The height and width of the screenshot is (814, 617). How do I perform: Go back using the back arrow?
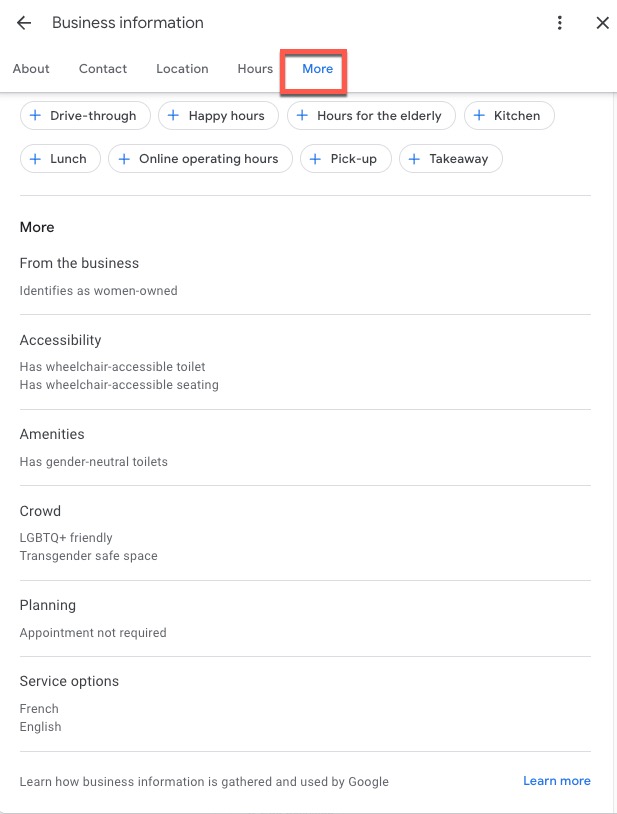22,22
